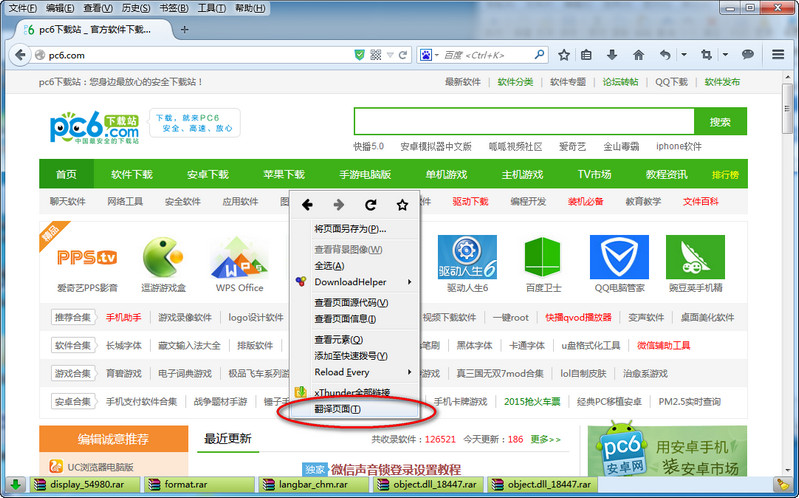Click the site search input field

point(524,121)
